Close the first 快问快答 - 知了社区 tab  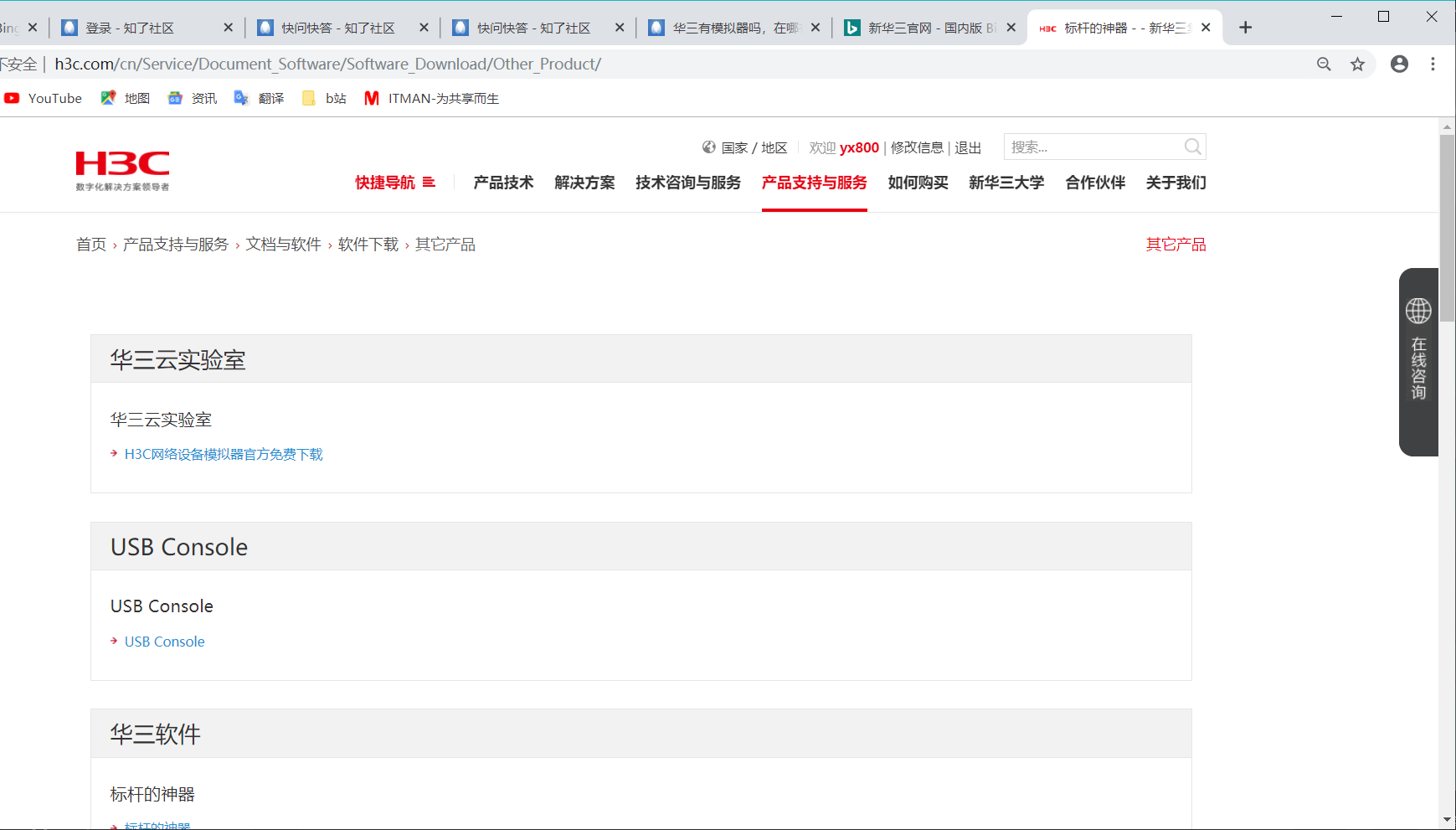click(x=424, y=28)
